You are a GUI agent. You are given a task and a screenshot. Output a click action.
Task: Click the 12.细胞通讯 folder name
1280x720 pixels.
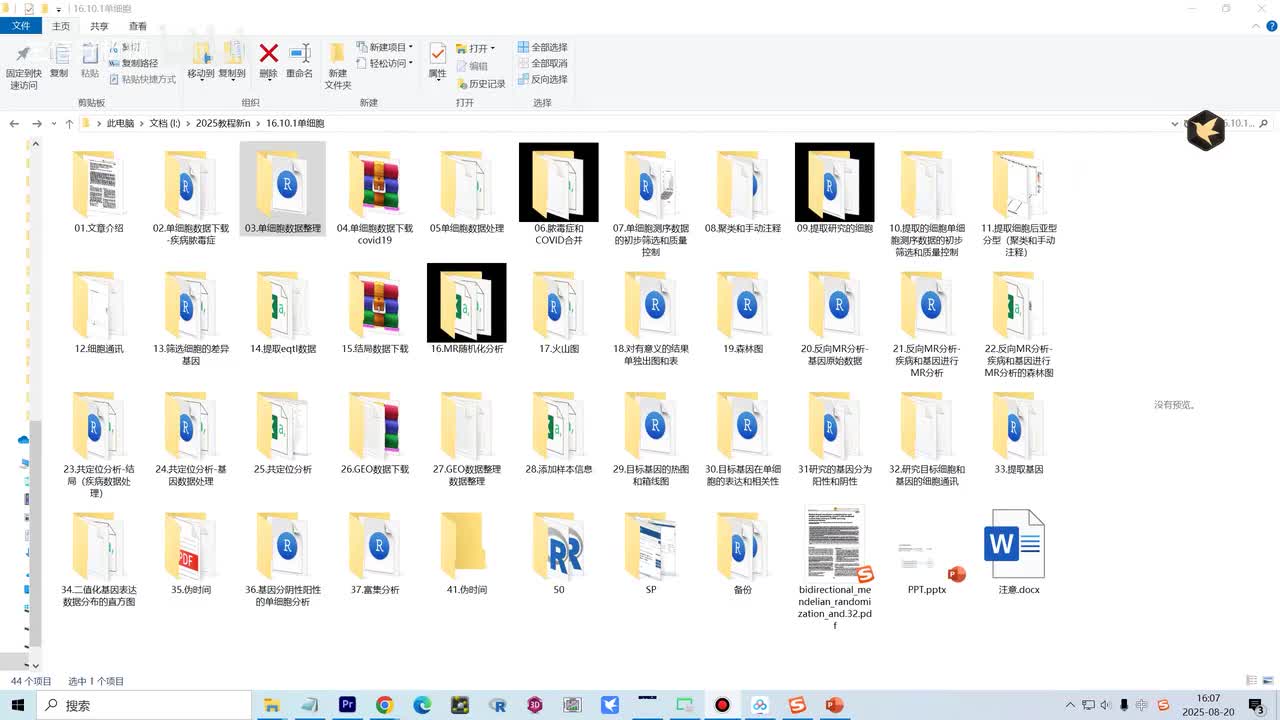pyautogui.click(x=99, y=349)
